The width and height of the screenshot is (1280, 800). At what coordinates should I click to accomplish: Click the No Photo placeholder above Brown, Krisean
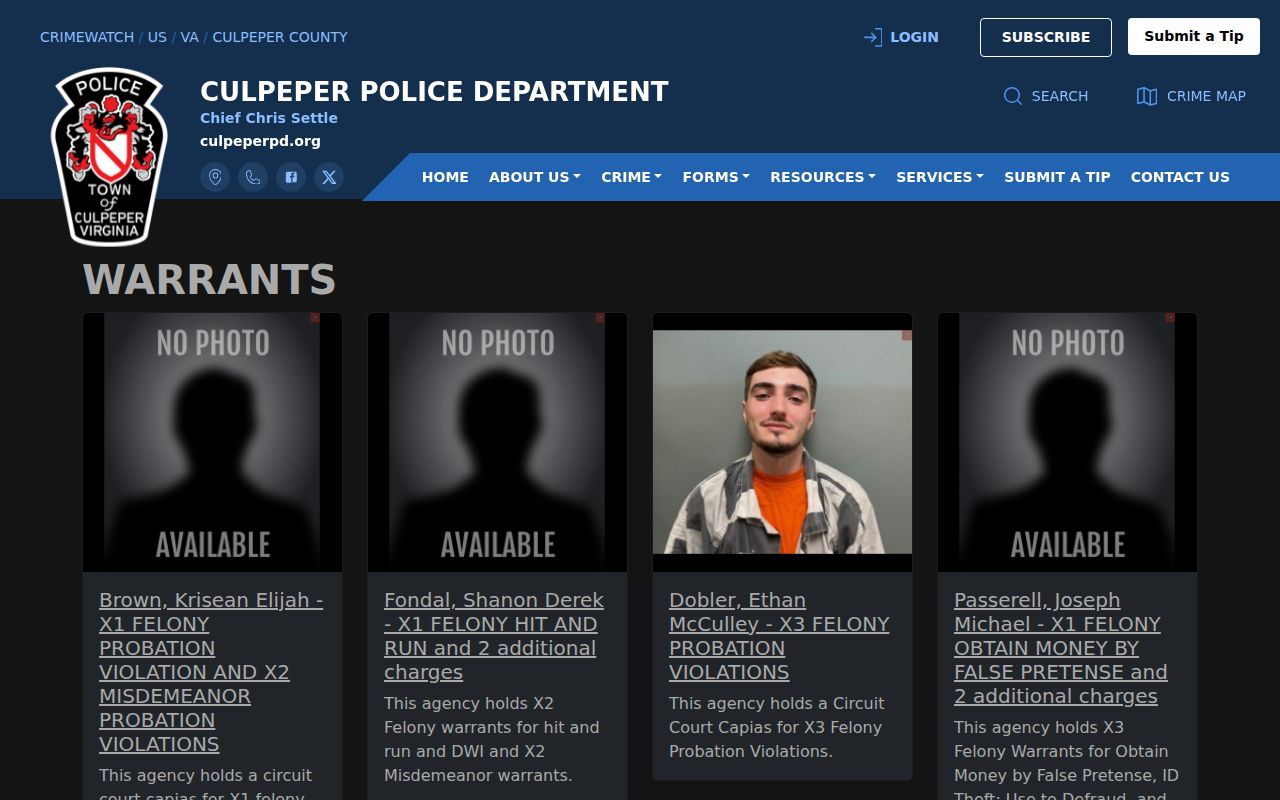tap(212, 442)
